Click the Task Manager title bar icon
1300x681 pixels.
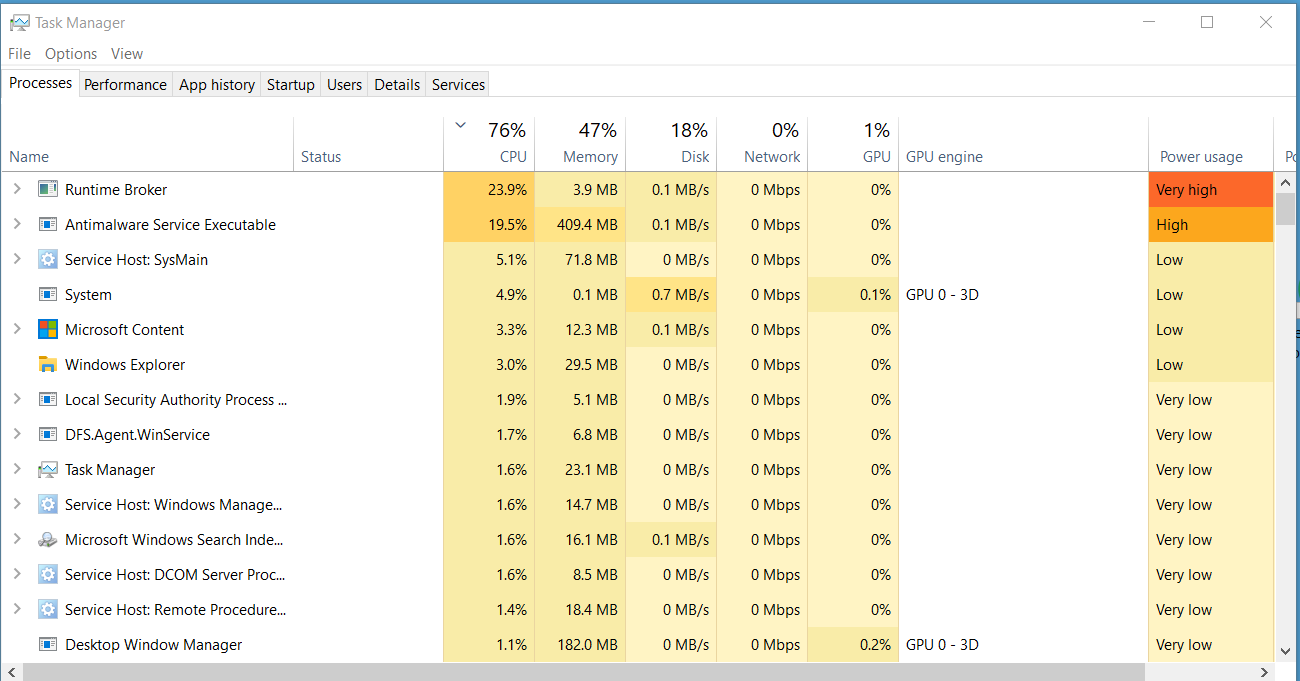pos(19,22)
